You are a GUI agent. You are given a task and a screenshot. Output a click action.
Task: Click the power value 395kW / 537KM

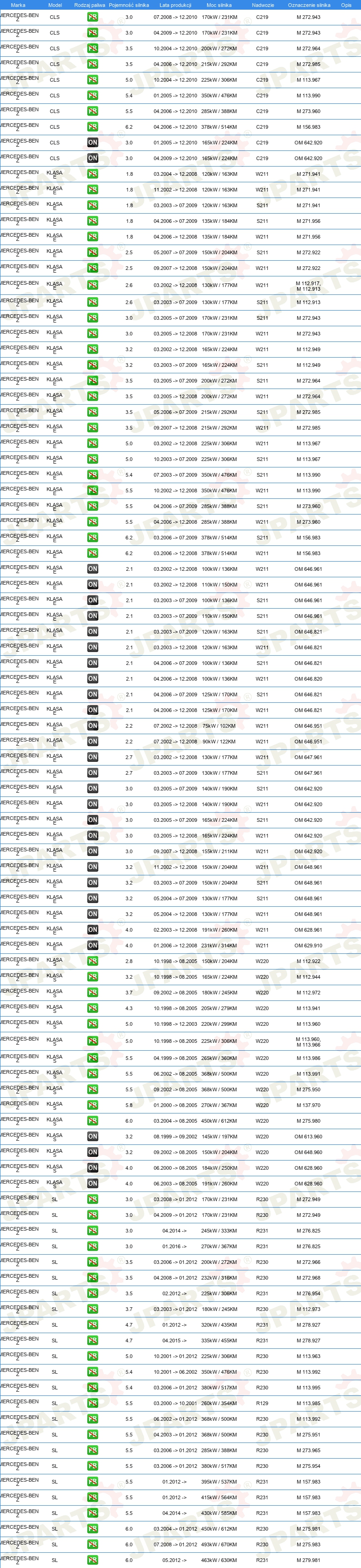point(219,1482)
